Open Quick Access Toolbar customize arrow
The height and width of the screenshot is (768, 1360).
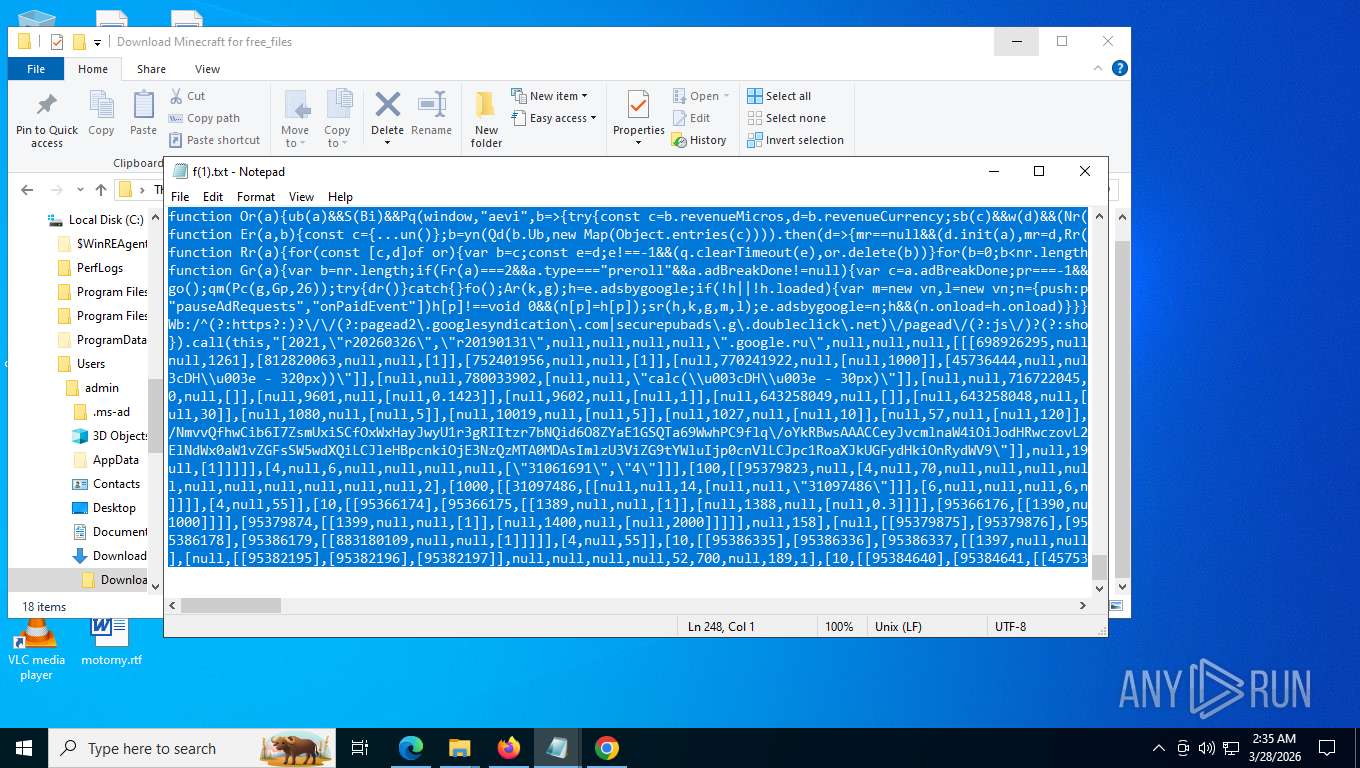pos(97,42)
